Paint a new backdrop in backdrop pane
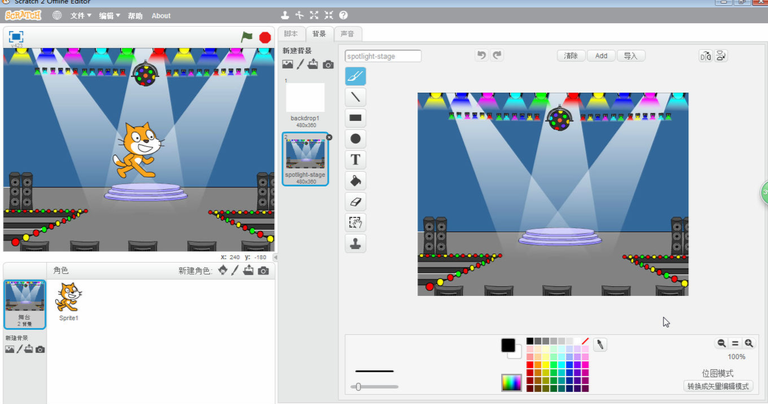Image resolution: width=768 pixels, height=404 pixels. pos(300,64)
